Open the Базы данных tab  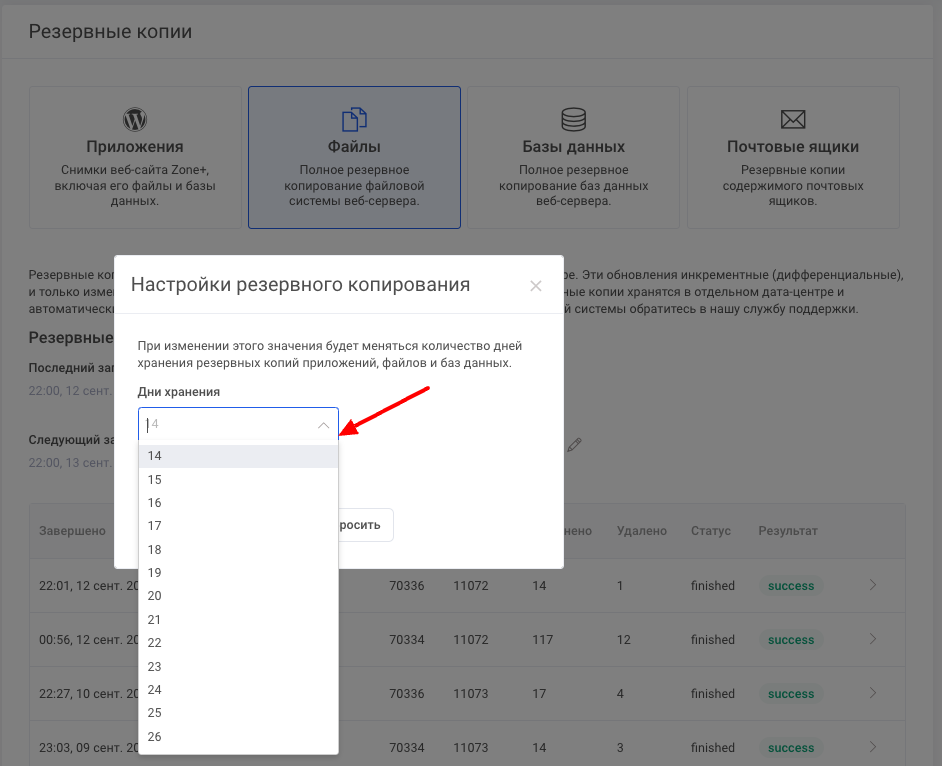(x=573, y=158)
